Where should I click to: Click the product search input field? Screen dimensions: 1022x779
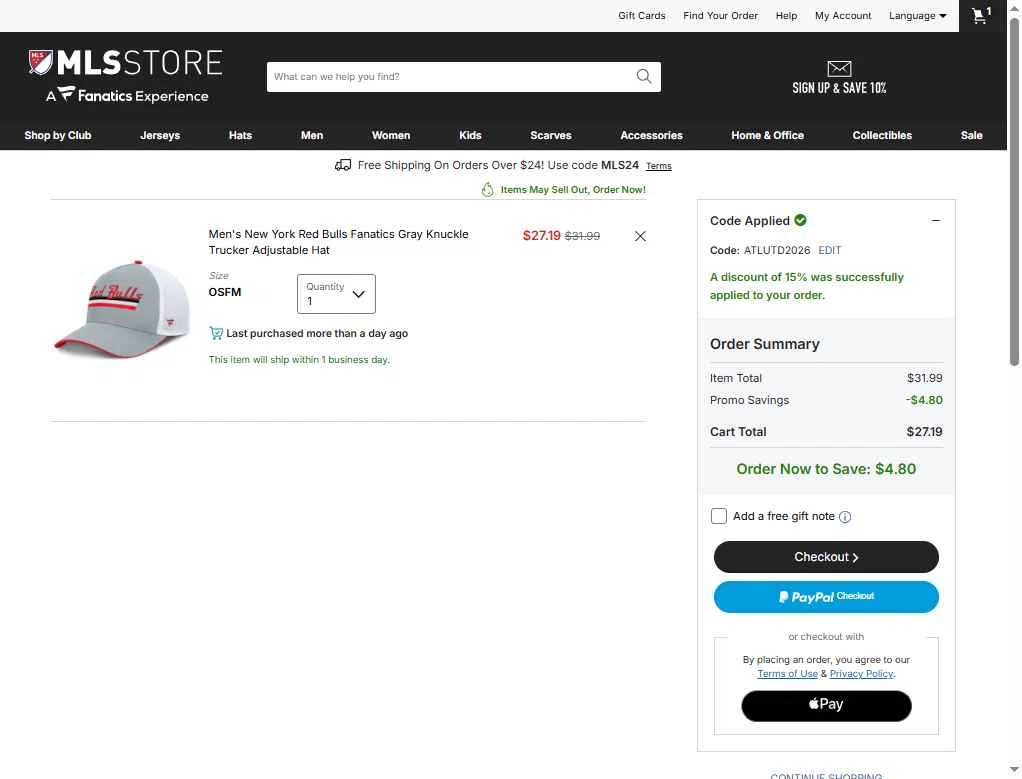[451, 76]
